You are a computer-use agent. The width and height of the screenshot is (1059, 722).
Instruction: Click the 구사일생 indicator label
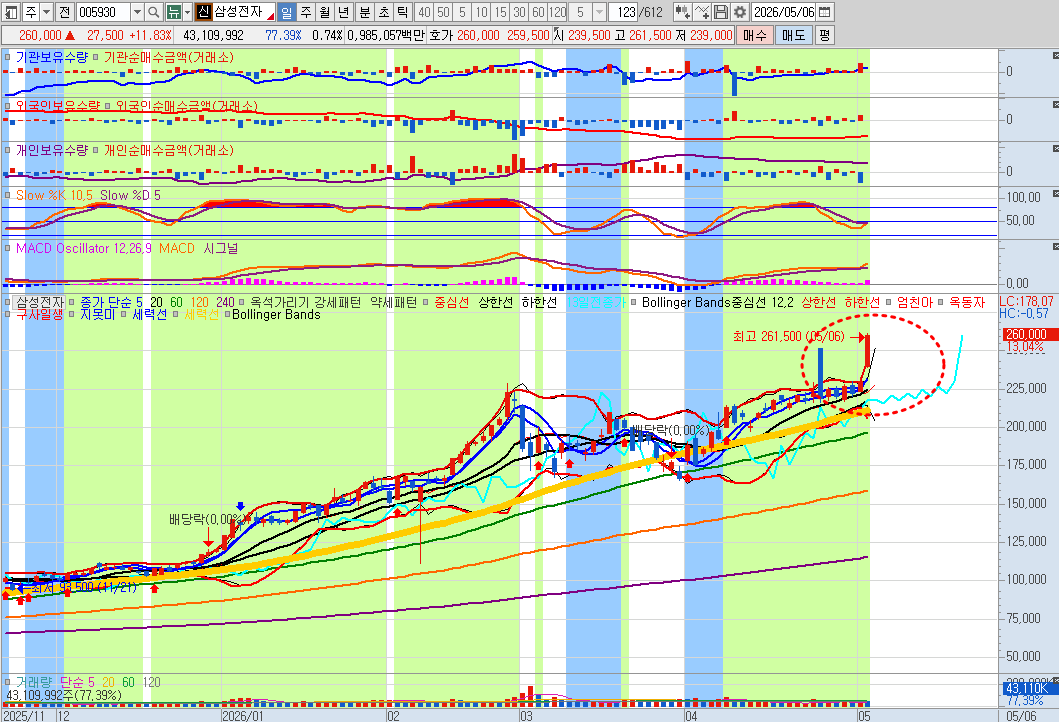point(38,315)
